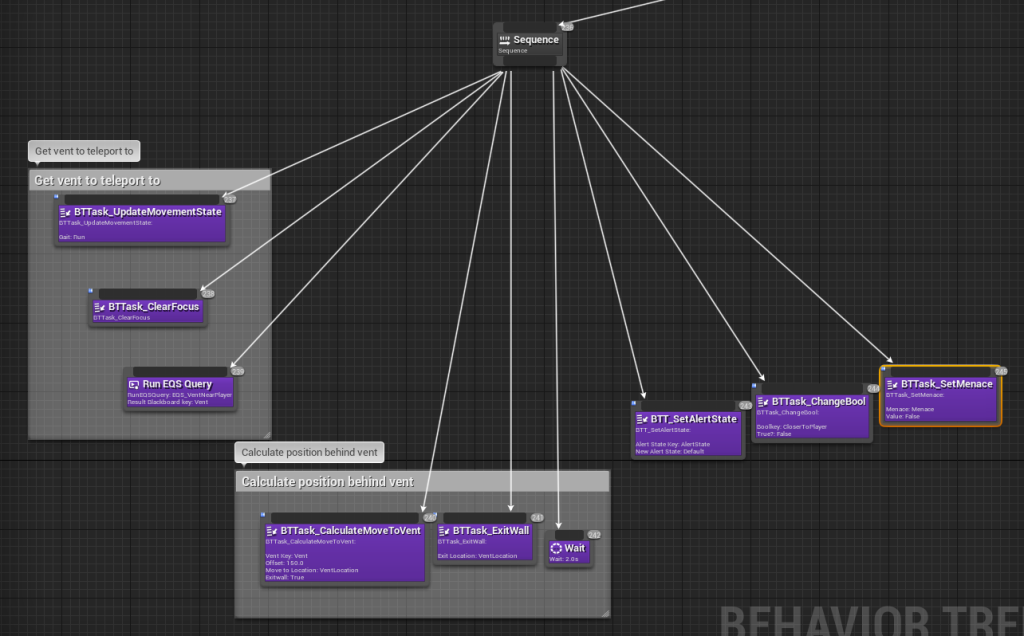Click the clock icon on the Wait node

pyautogui.click(x=558, y=548)
